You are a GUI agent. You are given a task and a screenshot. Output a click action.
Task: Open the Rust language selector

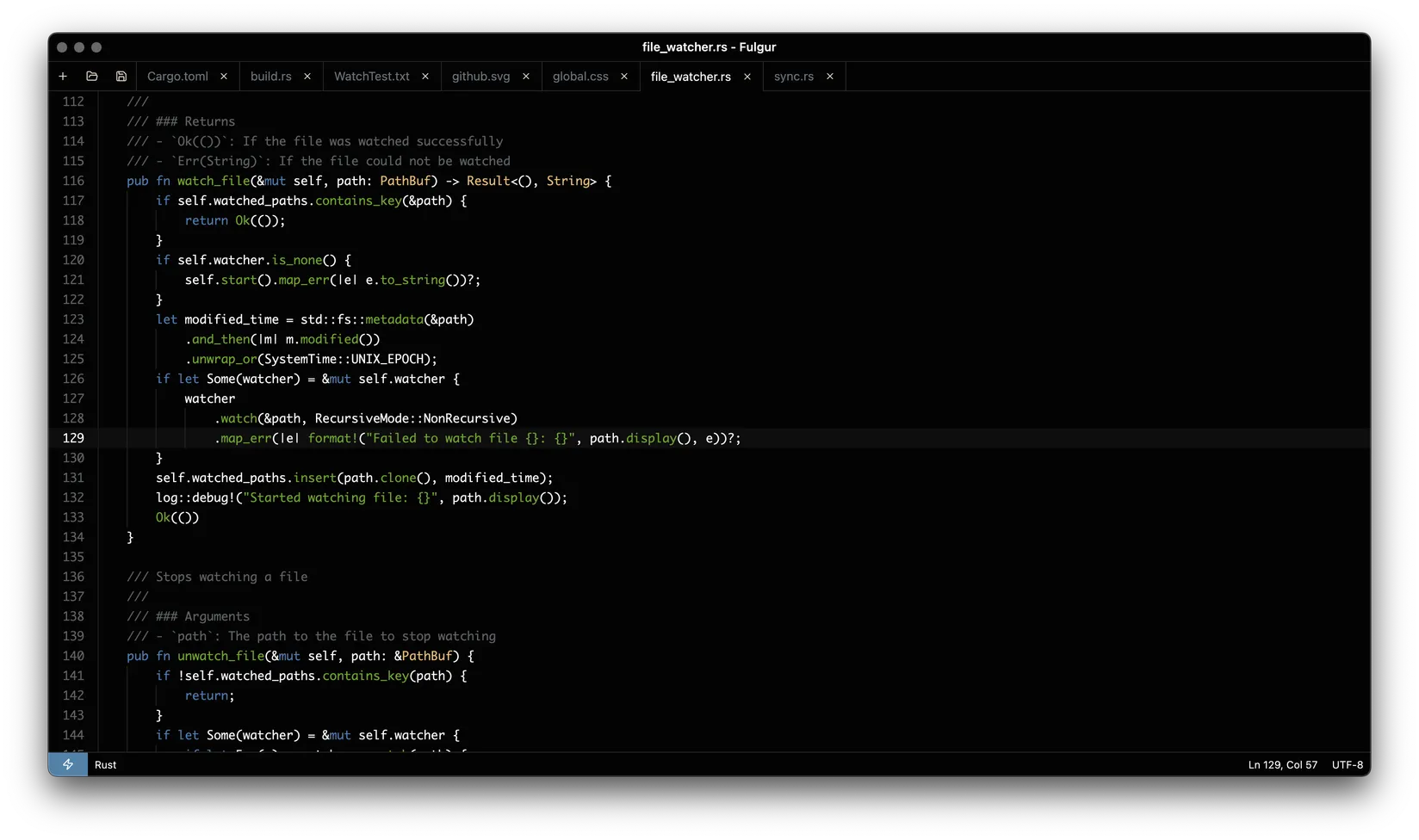click(x=106, y=764)
